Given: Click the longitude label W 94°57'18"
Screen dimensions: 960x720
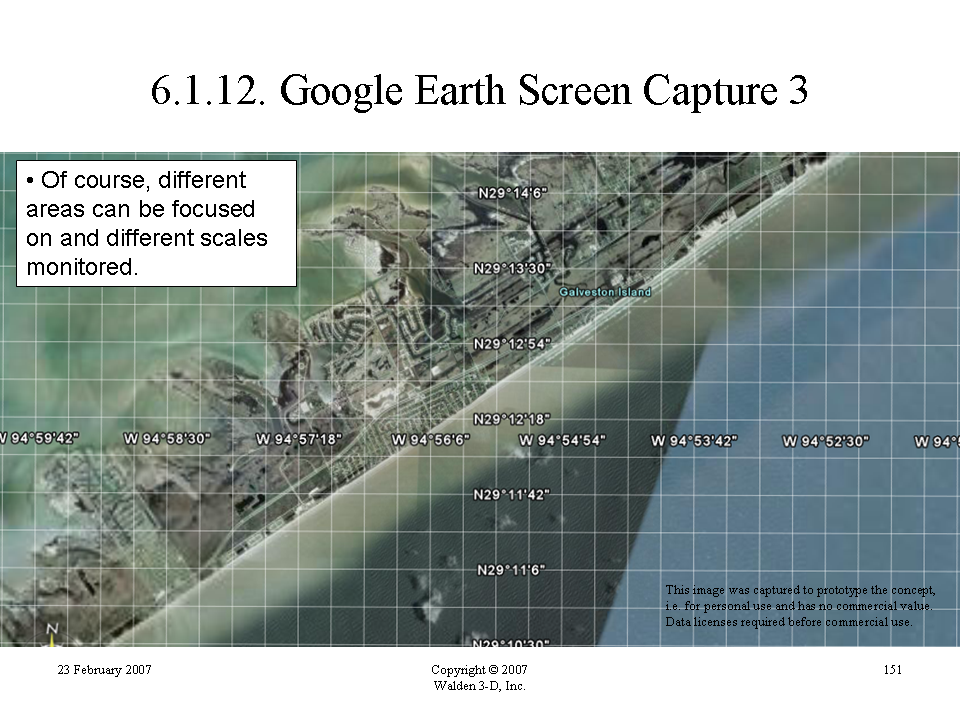Looking at the screenshot, I should pos(299,439).
